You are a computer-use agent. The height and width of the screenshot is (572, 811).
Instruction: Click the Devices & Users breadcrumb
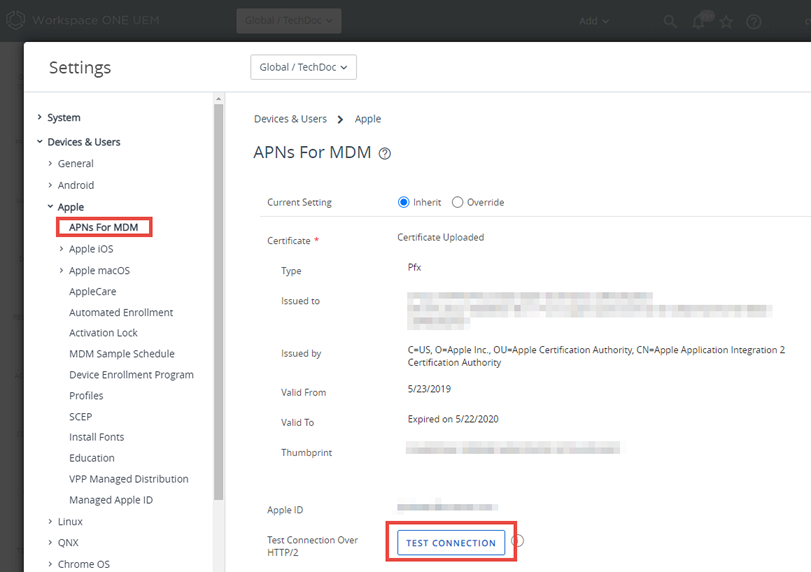coord(290,119)
